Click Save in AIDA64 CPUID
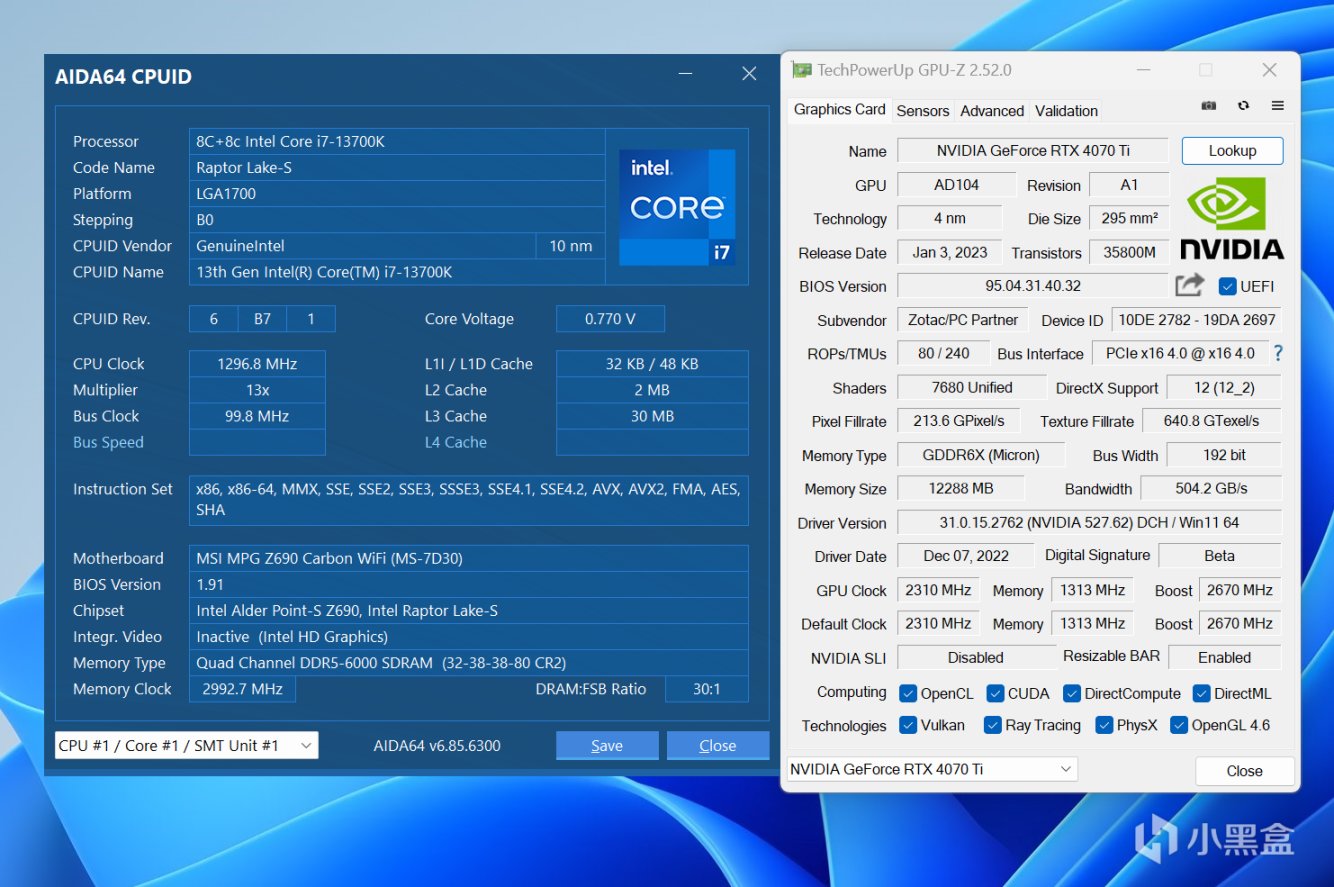The image size is (1334, 887). pyautogui.click(x=606, y=745)
